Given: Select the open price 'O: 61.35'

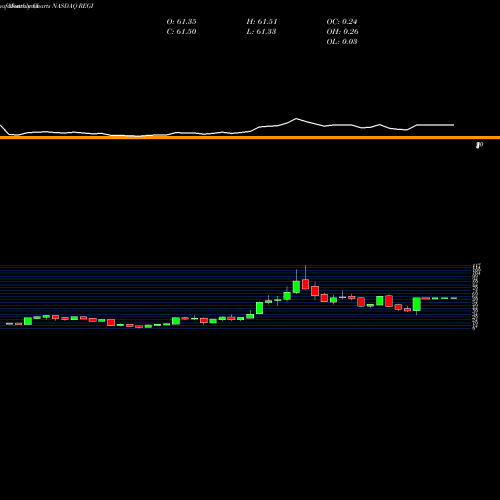Looking at the screenshot, I should point(181,22).
